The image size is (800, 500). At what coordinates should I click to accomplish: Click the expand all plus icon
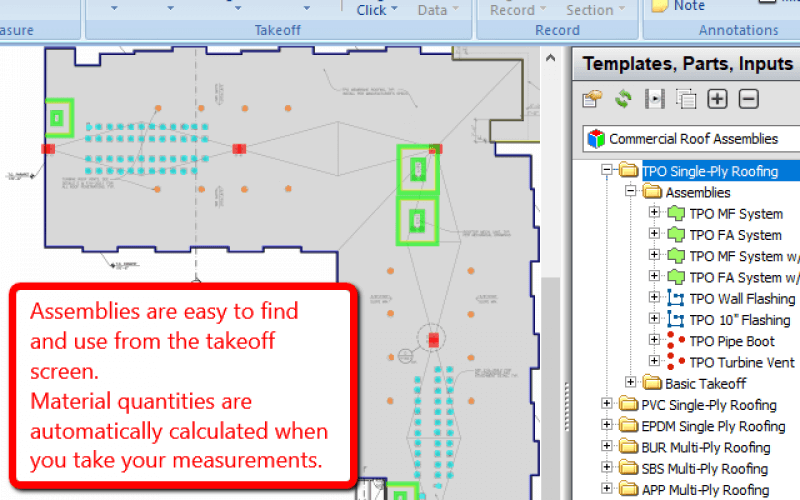pos(717,98)
